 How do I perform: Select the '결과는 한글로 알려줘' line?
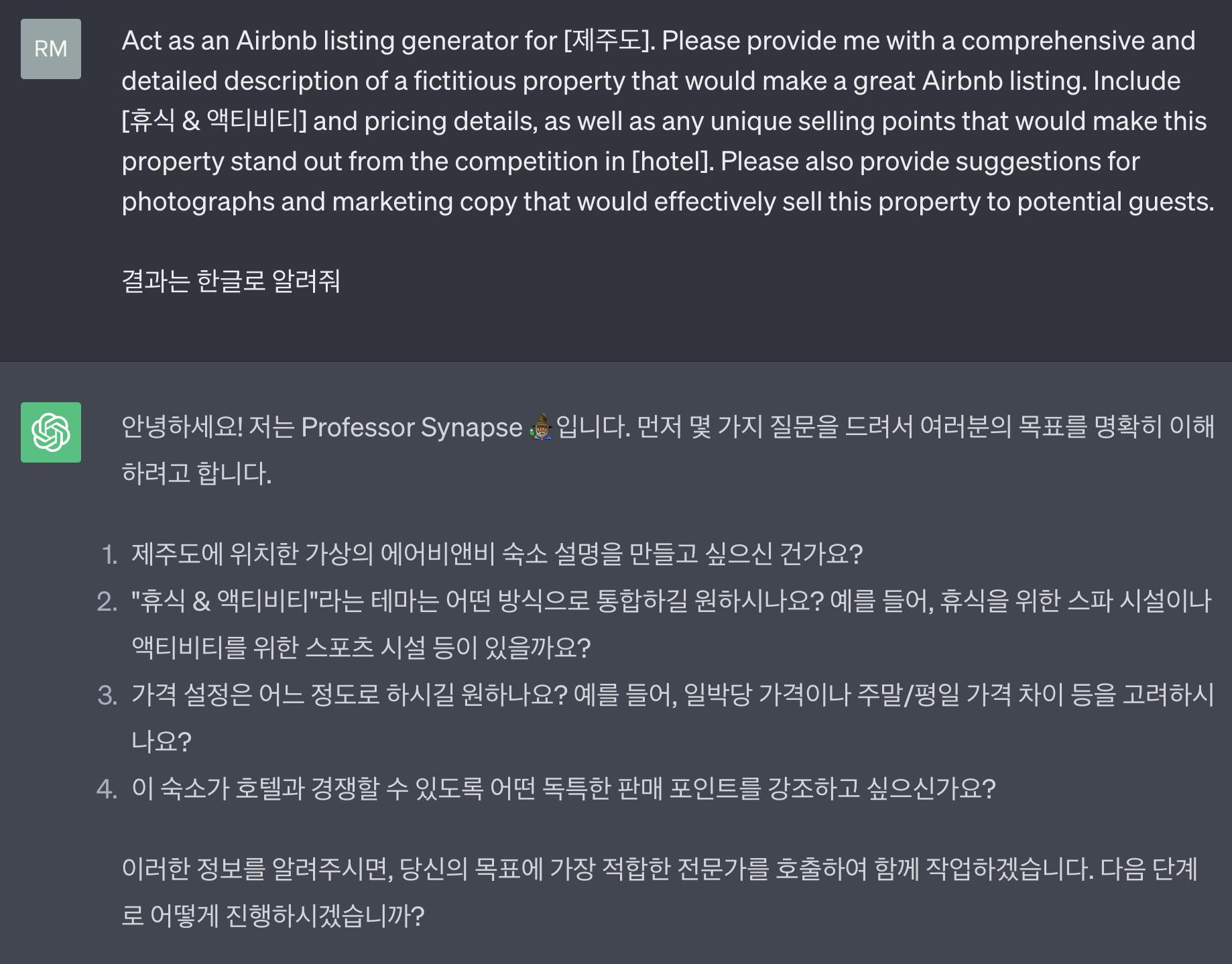point(231,281)
